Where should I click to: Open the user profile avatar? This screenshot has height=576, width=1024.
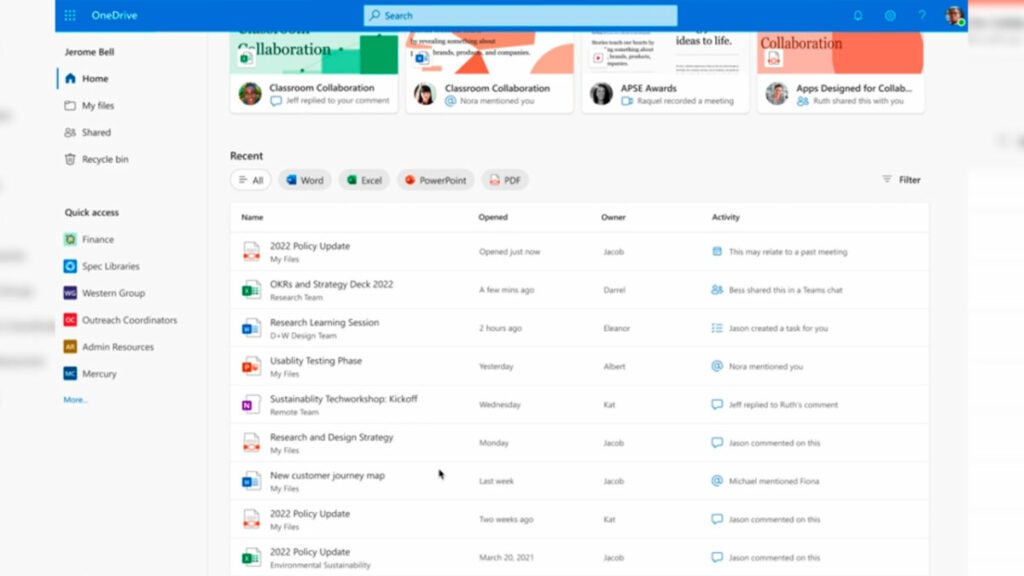click(954, 15)
